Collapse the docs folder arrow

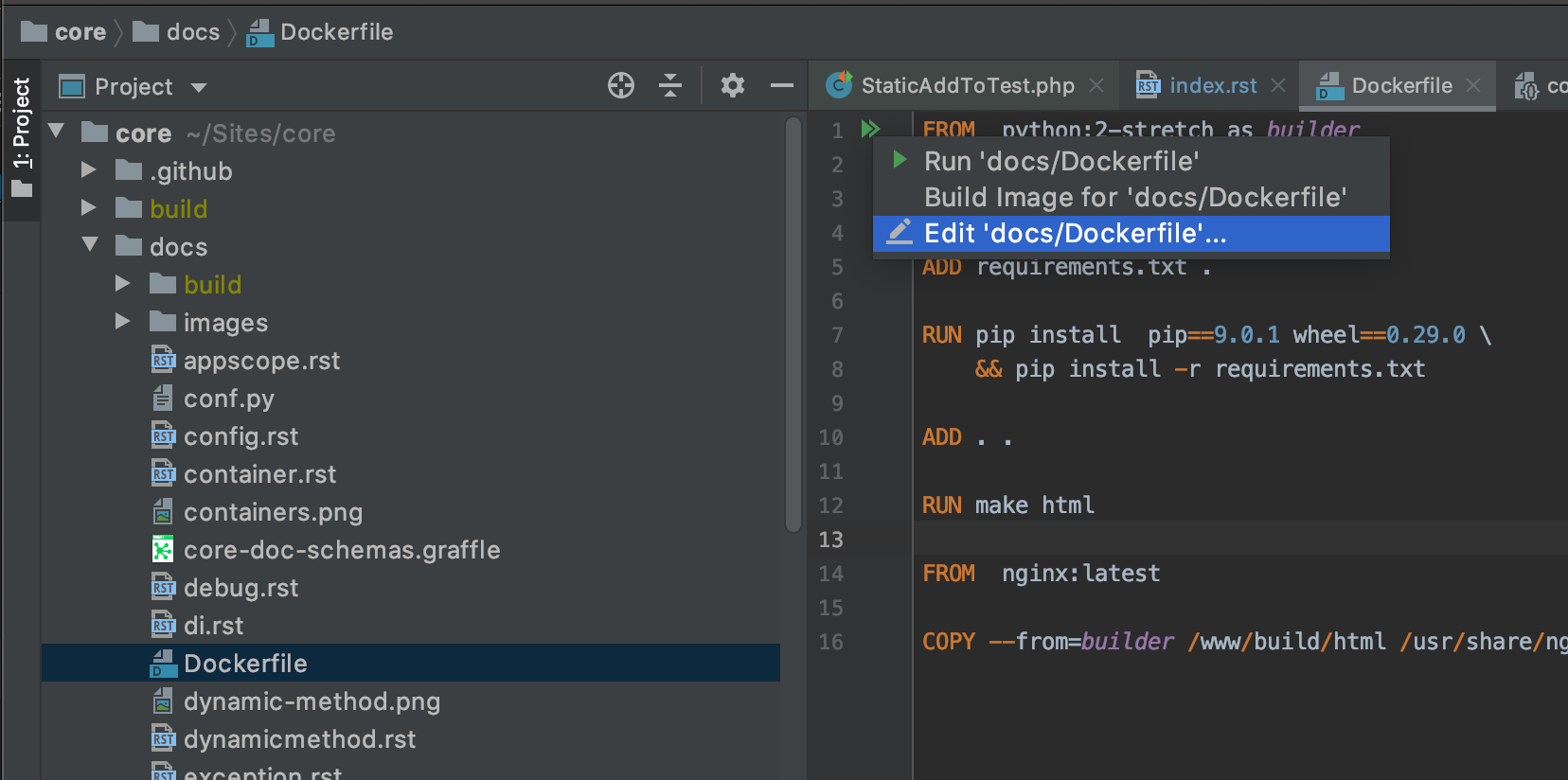(90, 244)
